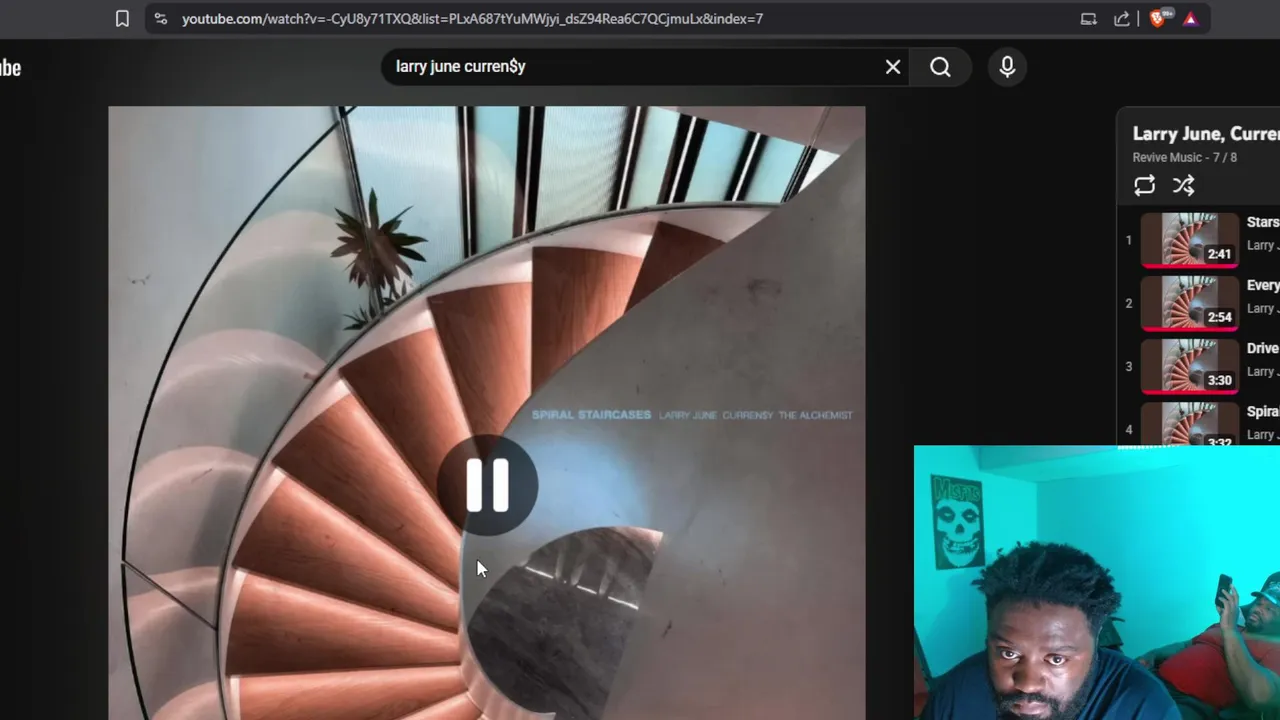Share this page using the address bar icon
Viewport: 1280px width, 720px height.
[x=1122, y=18]
